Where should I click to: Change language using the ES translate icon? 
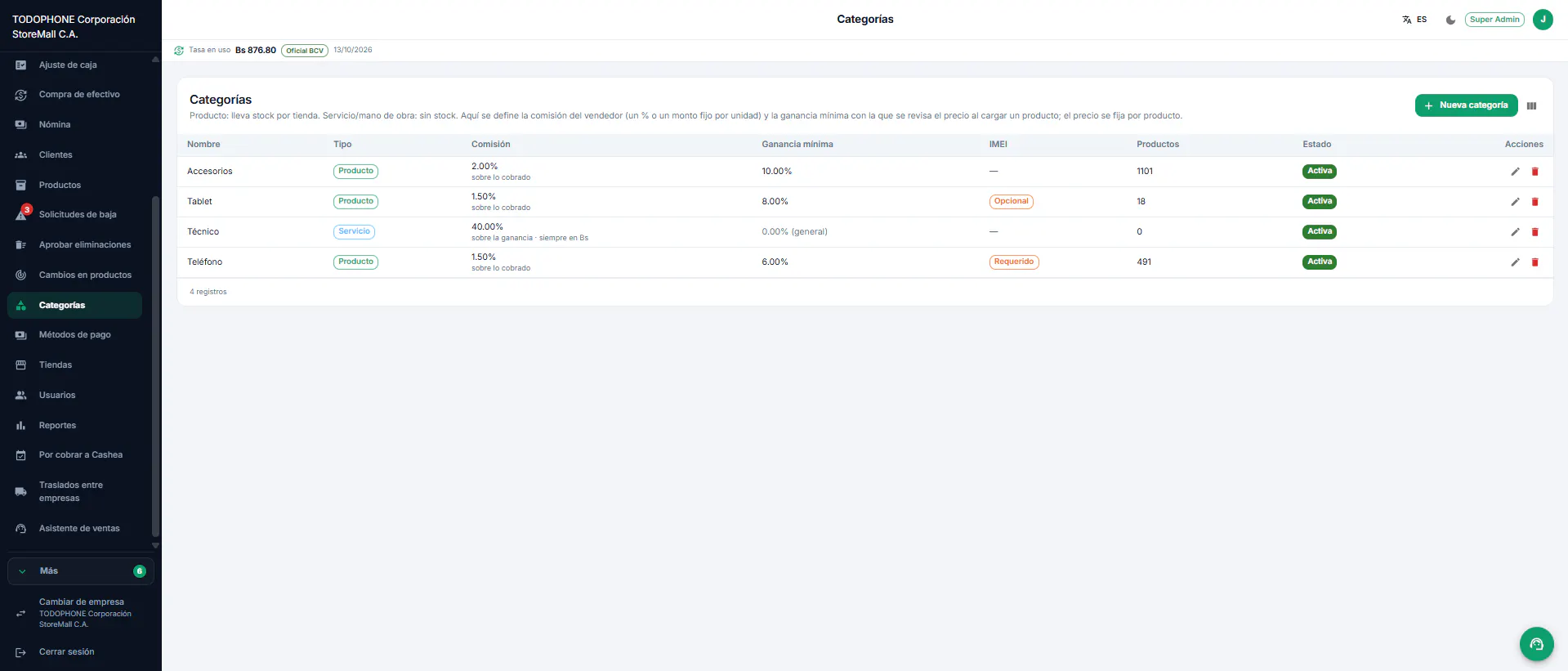(x=1414, y=20)
